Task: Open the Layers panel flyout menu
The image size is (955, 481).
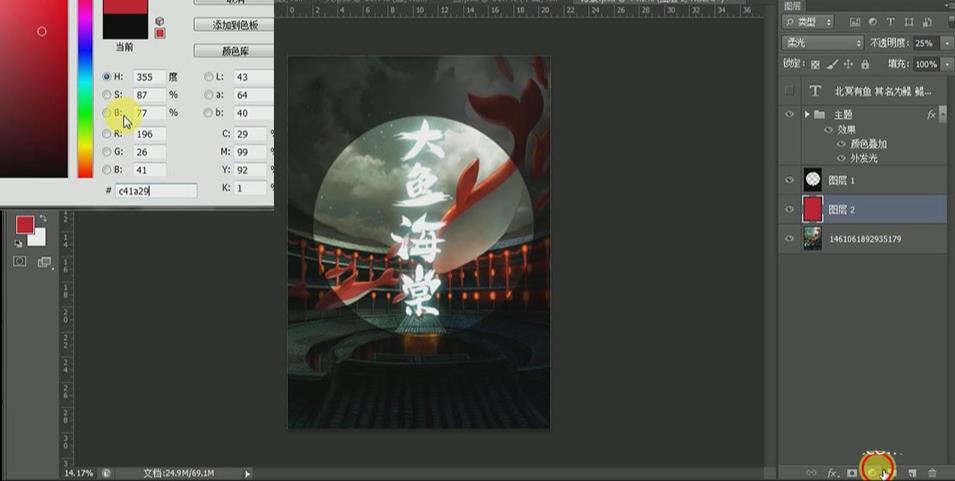Action: pos(950,6)
